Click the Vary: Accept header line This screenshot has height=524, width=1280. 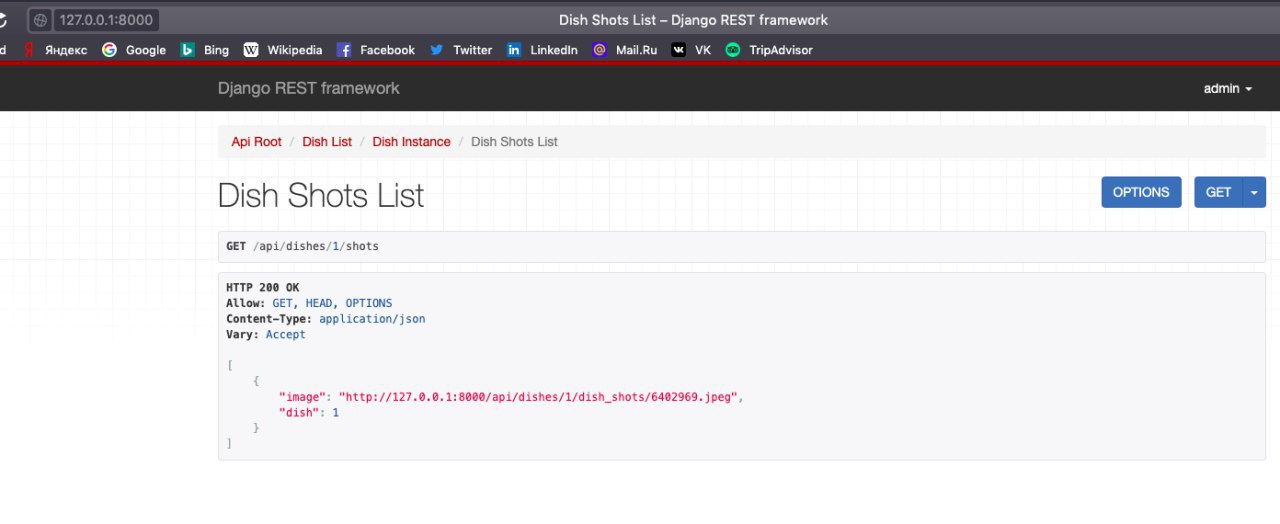[x=266, y=335]
